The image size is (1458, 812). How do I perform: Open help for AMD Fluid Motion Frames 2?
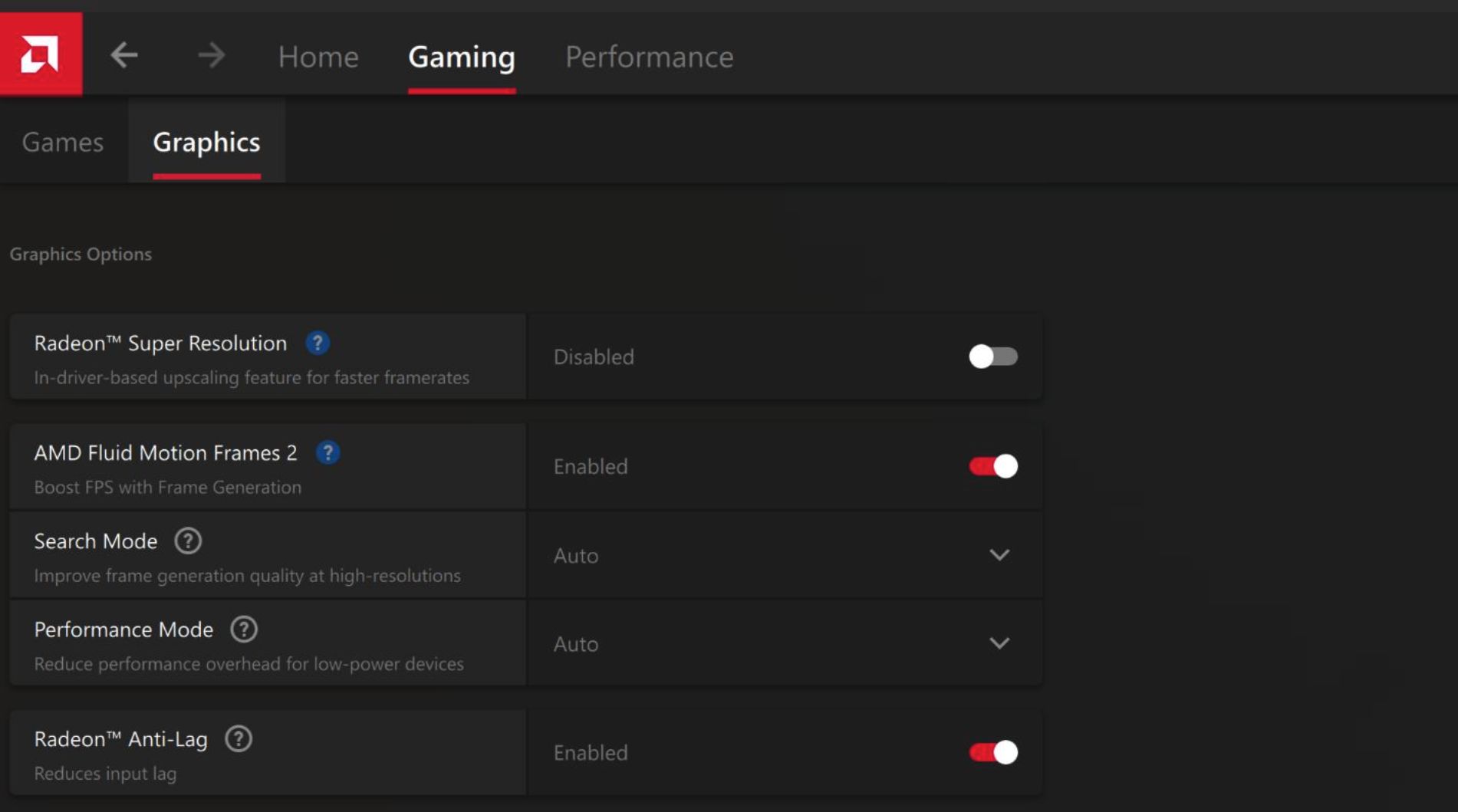327,452
